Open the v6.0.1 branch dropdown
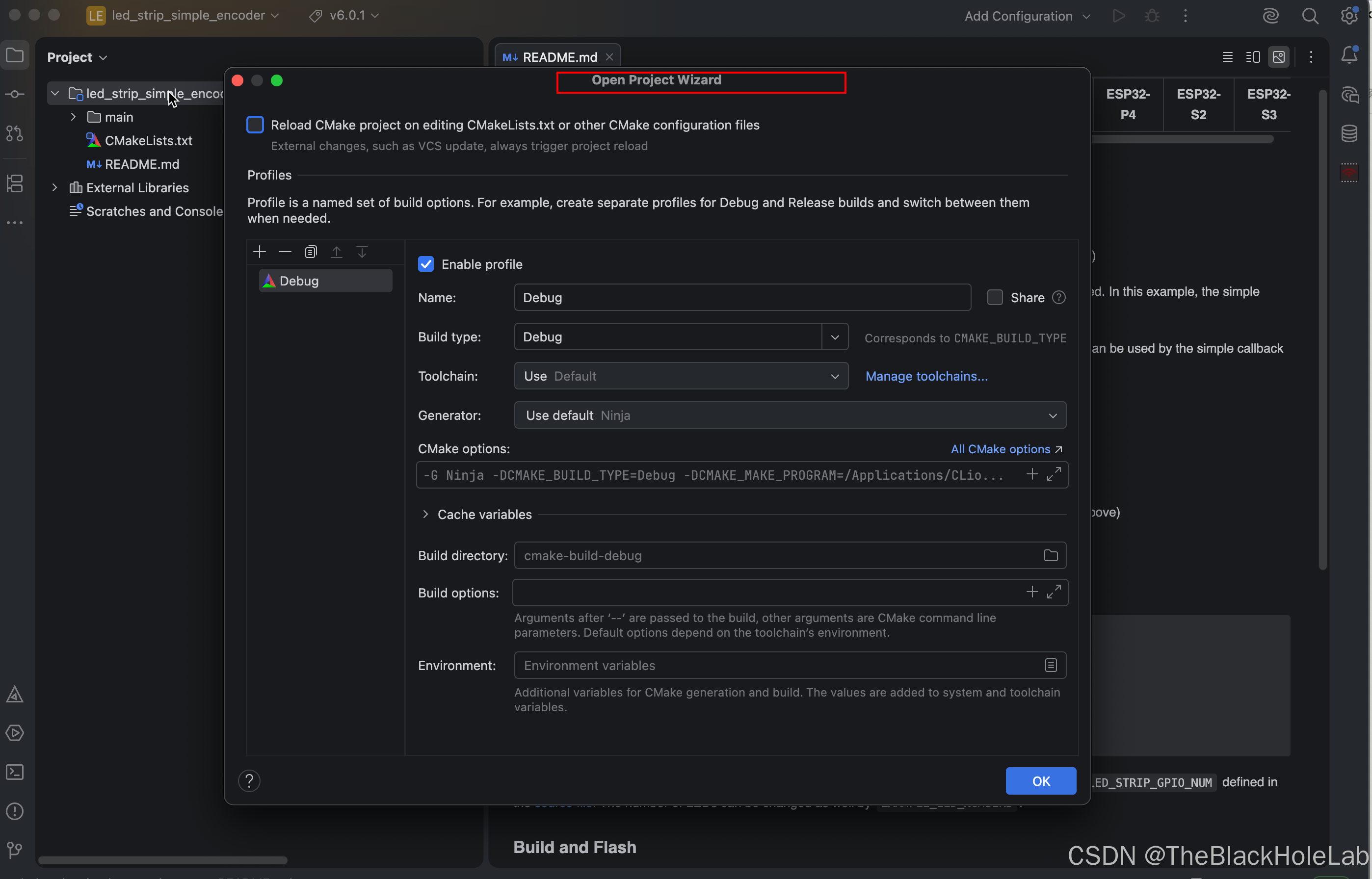Viewport: 1372px width, 879px height. click(x=344, y=15)
